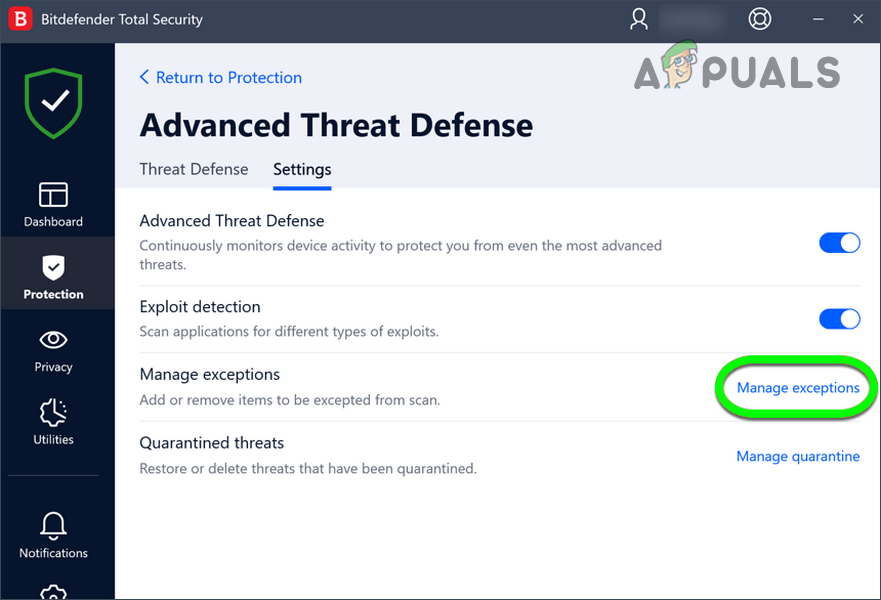Screen dimensions: 881x600
Task: Open the support lifebuoy icon
Action: pos(759,19)
